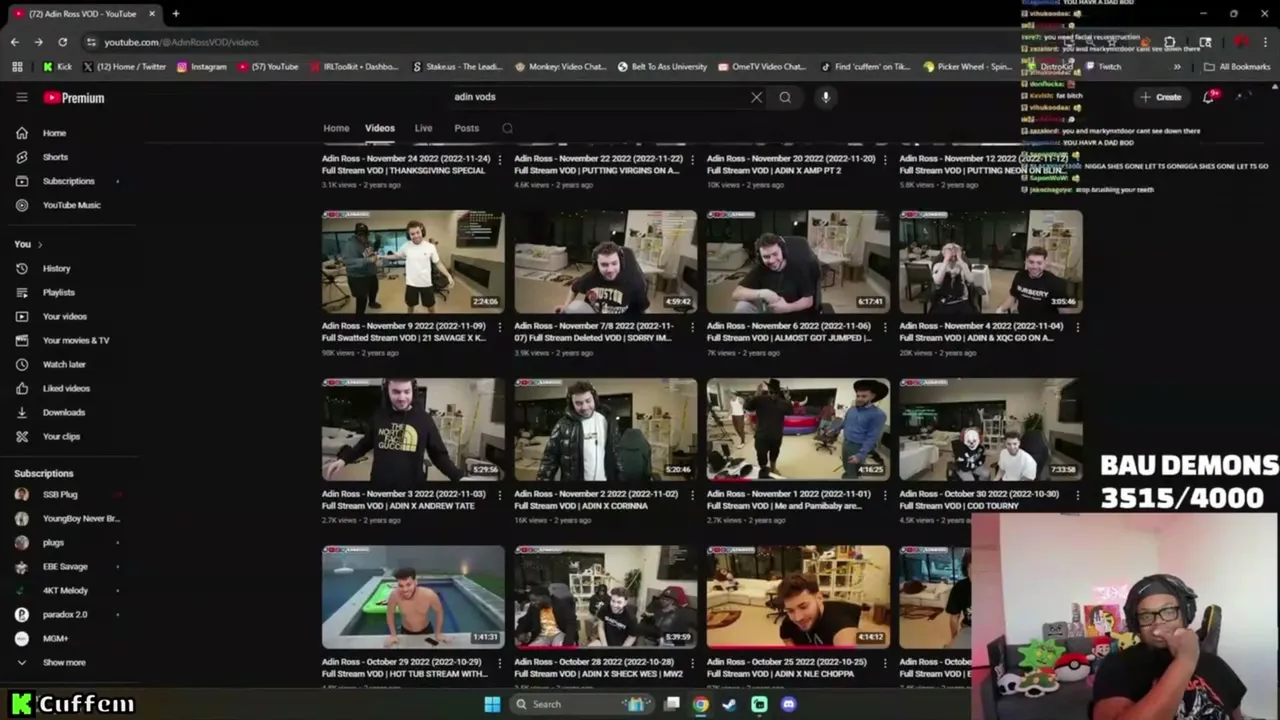The width and height of the screenshot is (1280, 720).
Task: Open options menu for November 24 video
Action: coord(499,160)
